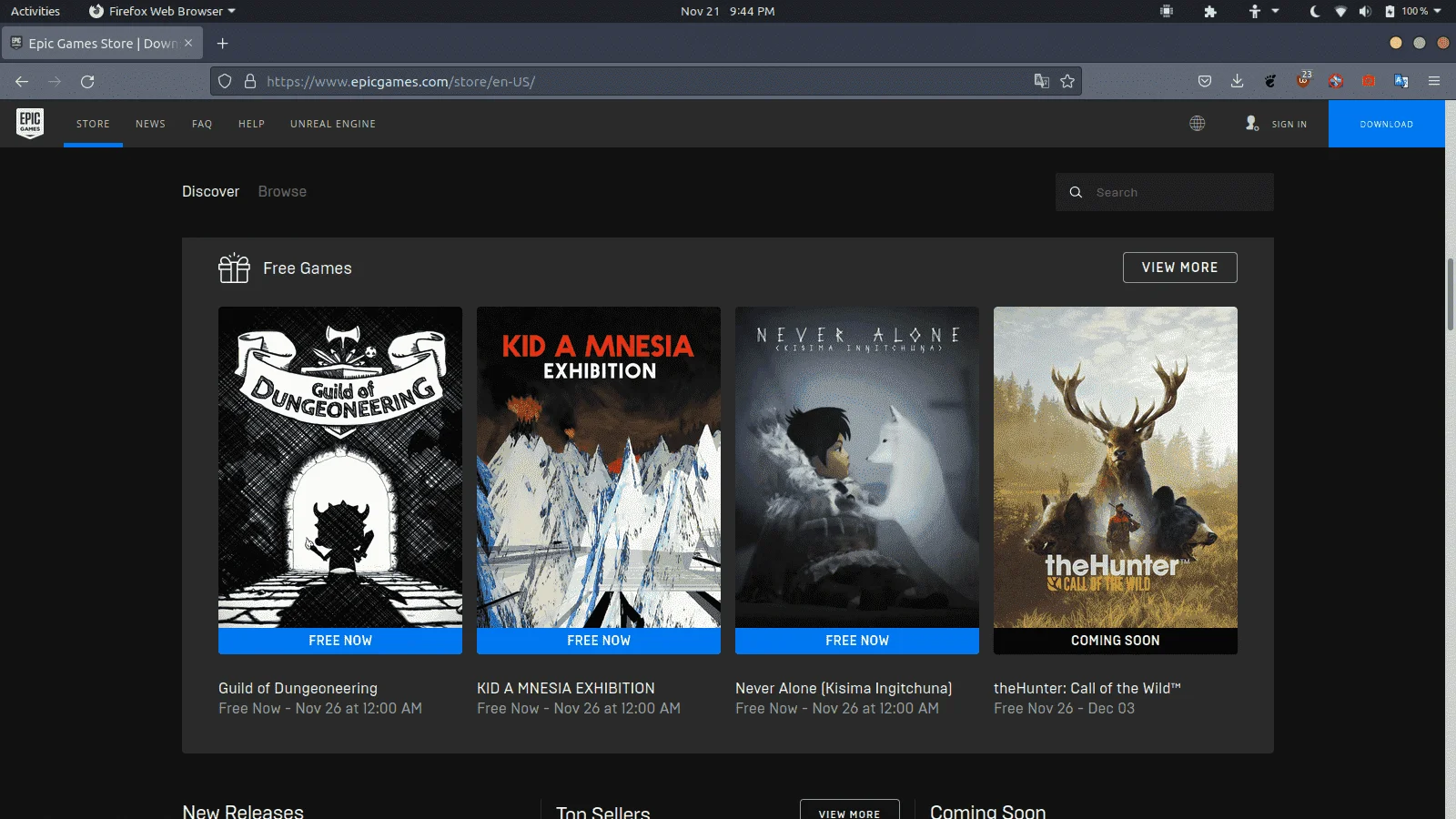Image resolution: width=1456 pixels, height=819 pixels.
Task: Close the Epic Games Store tab
Action: (188, 43)
